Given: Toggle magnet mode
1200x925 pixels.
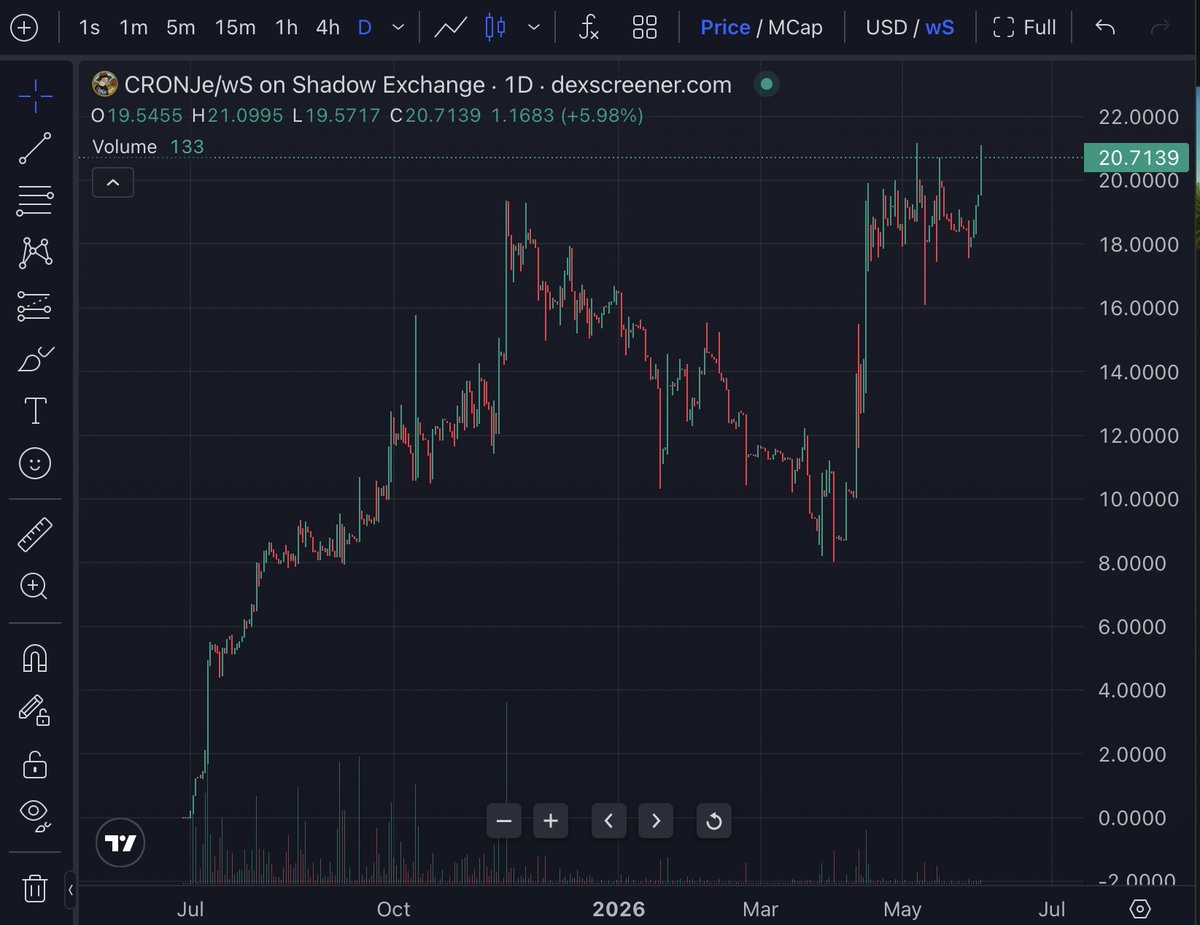Looking at the screenshot, I should pos(35,658).
